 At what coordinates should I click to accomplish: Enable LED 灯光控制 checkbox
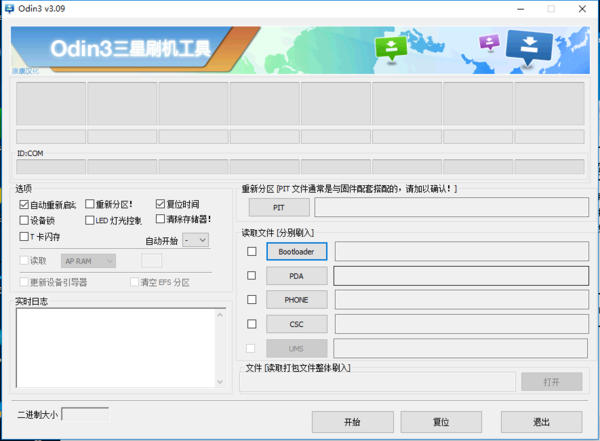click(x=90, y=220)
